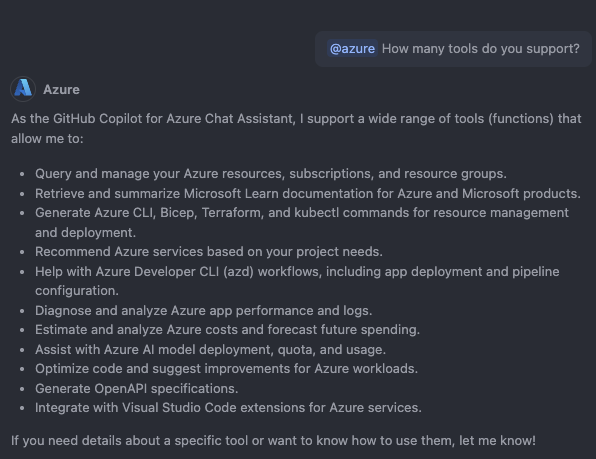
Task: Click the 'Assist with Azure AI model deployment' bullet
Action: pos(210,350)
